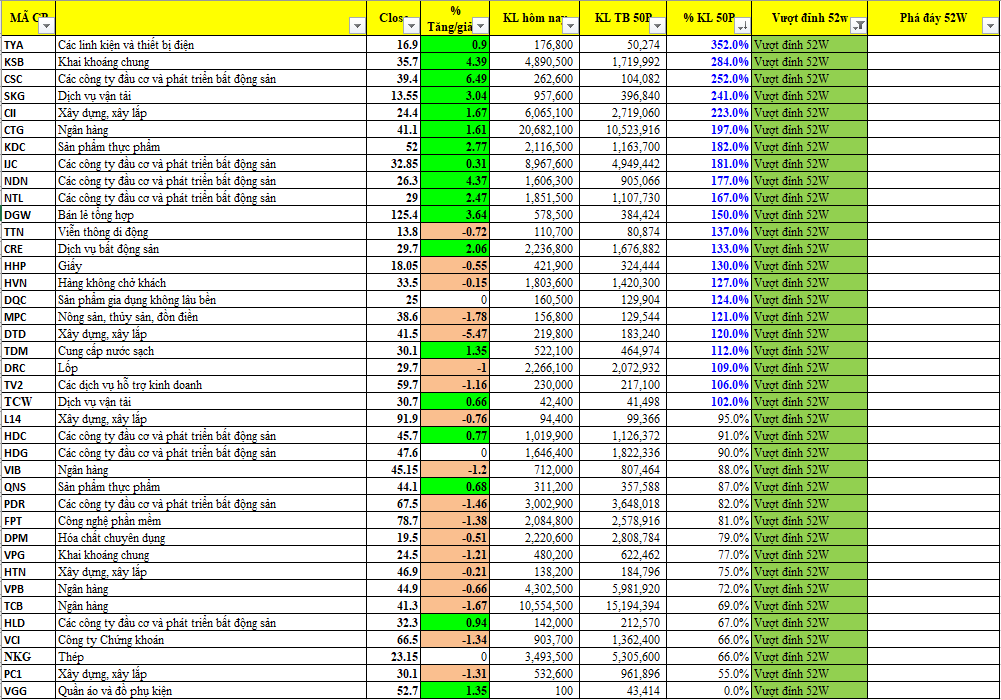Expand the Close column filter arrow
The image size is (1001, 700).
pyautogui.click(x=411, y=27)
